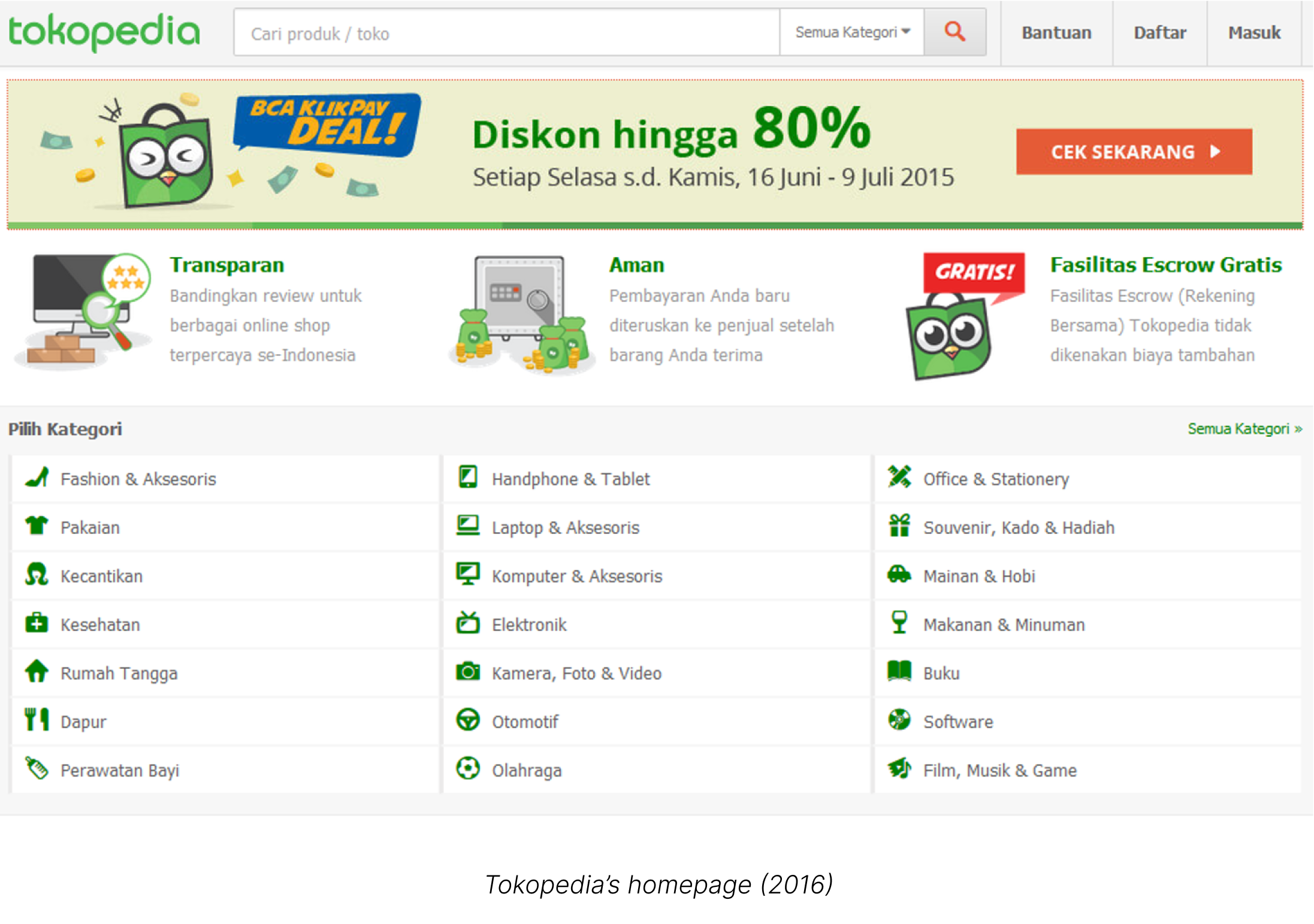This screenshot has width=1314, height=924.
Task: Click the t-shirt Pakaian icon
Action: click(37, 526)
